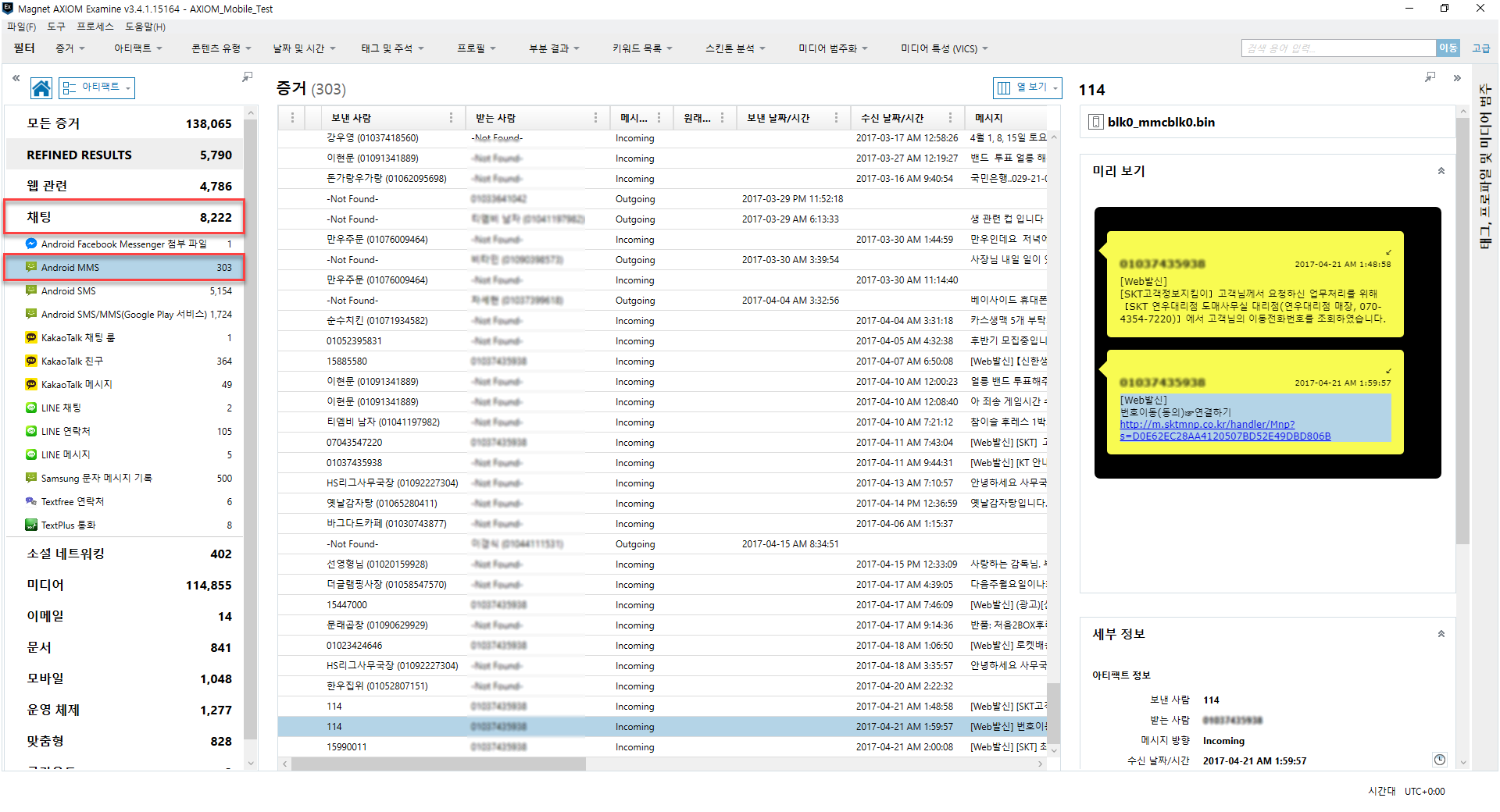The width and height of the screenshot is (1500, 812).
Task: Open the 미디어 특성 (VICS) filter dropdown
Action: pos(944,48)
